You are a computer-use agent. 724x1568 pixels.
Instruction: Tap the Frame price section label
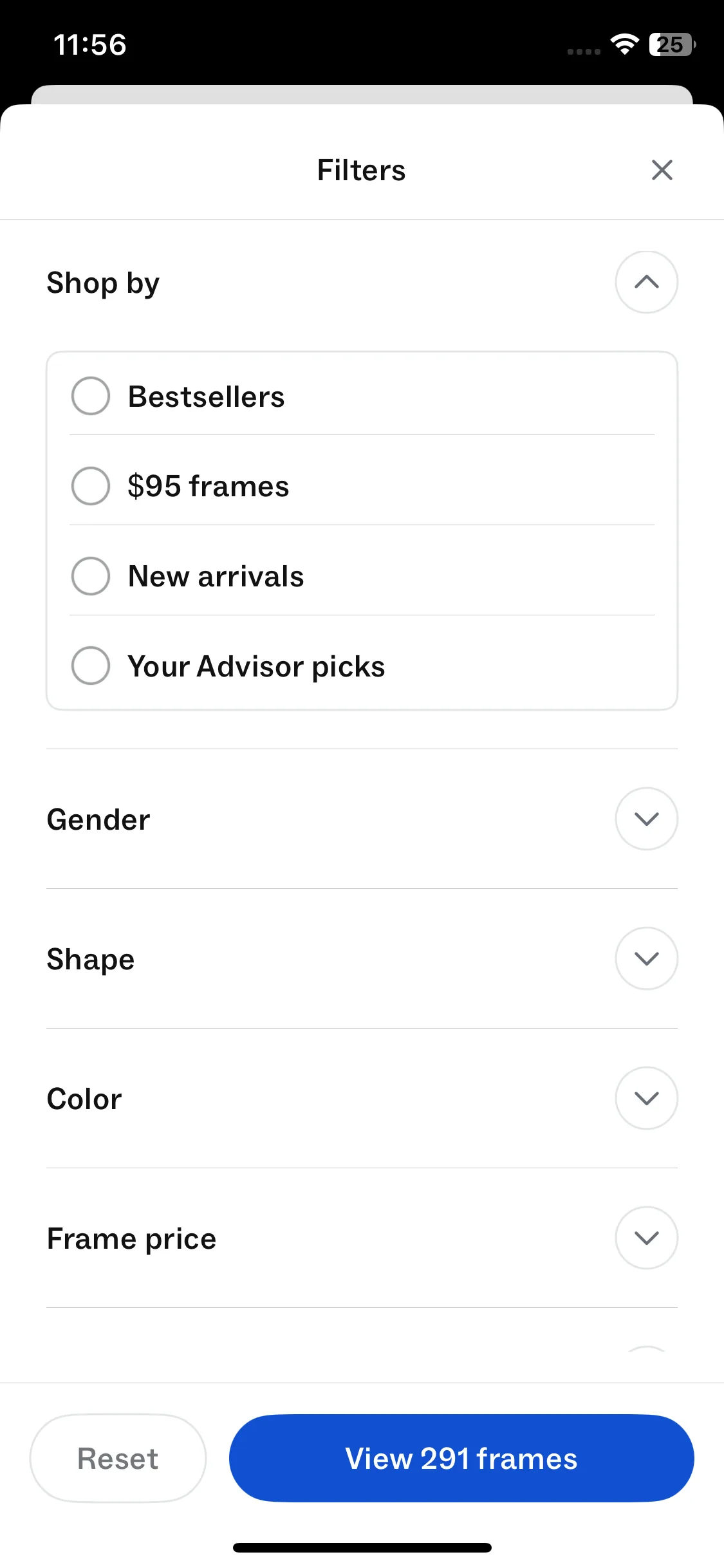point(131,1239)
